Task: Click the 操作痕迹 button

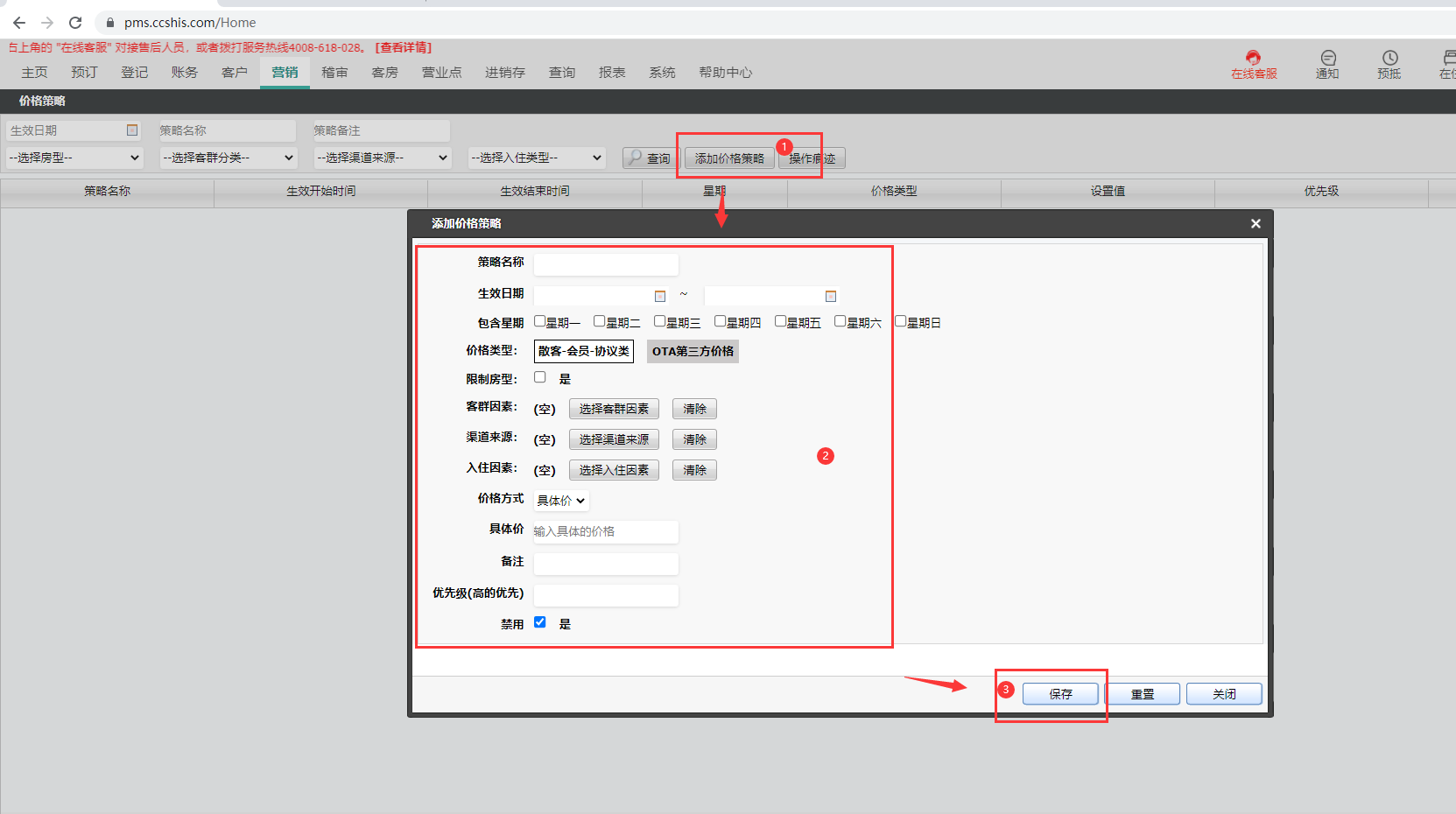Action: pos(812,158)
